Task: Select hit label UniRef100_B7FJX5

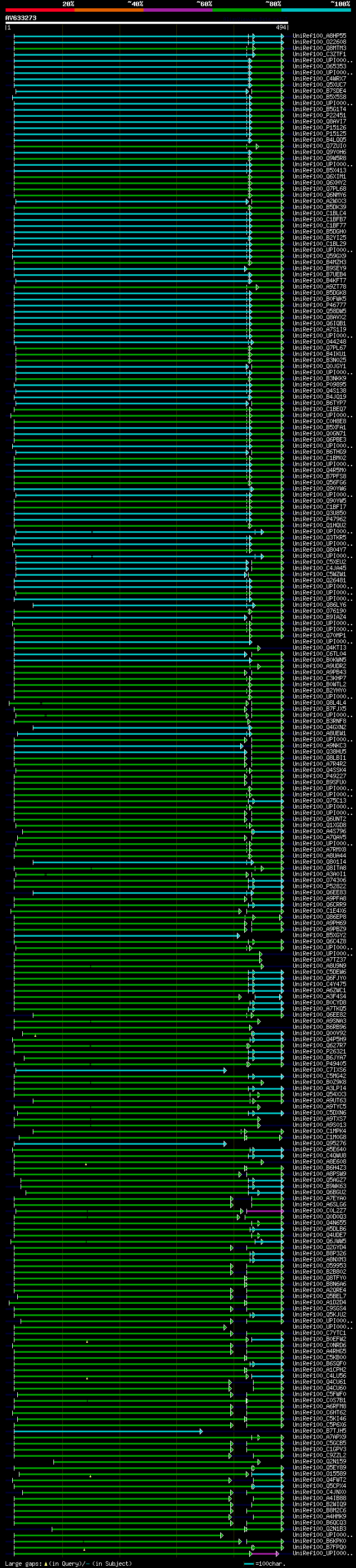Action: [x=319, y=709]
